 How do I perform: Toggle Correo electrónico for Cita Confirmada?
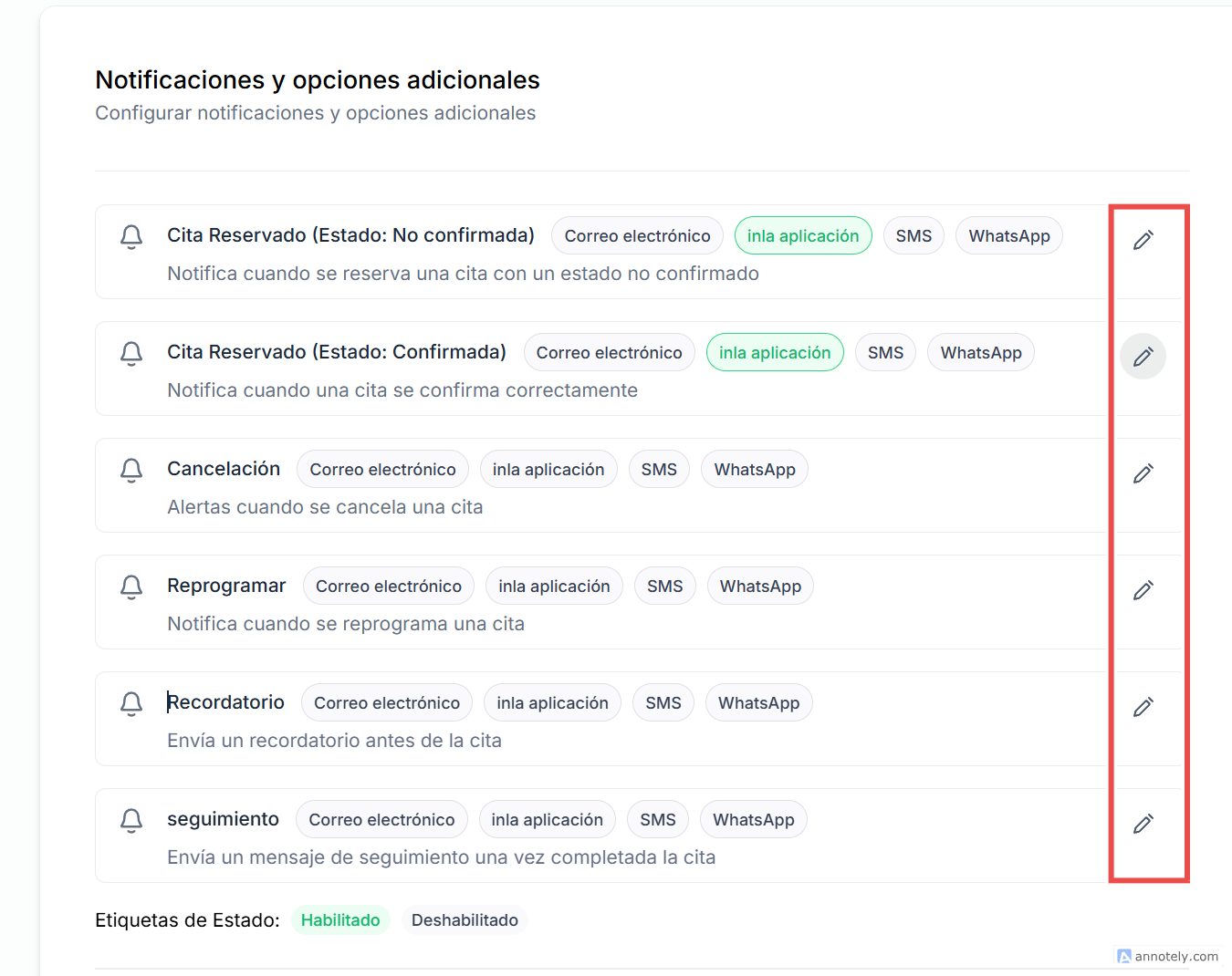pos(609,353)
